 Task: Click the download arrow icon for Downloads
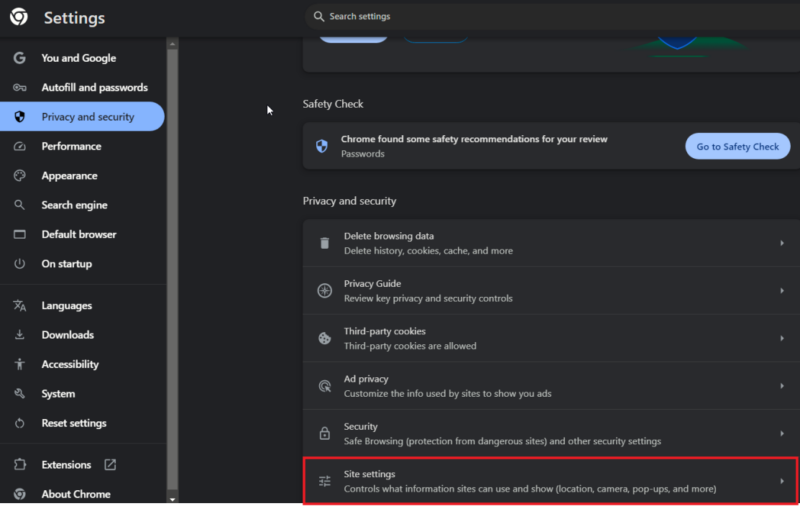[19, 335]
